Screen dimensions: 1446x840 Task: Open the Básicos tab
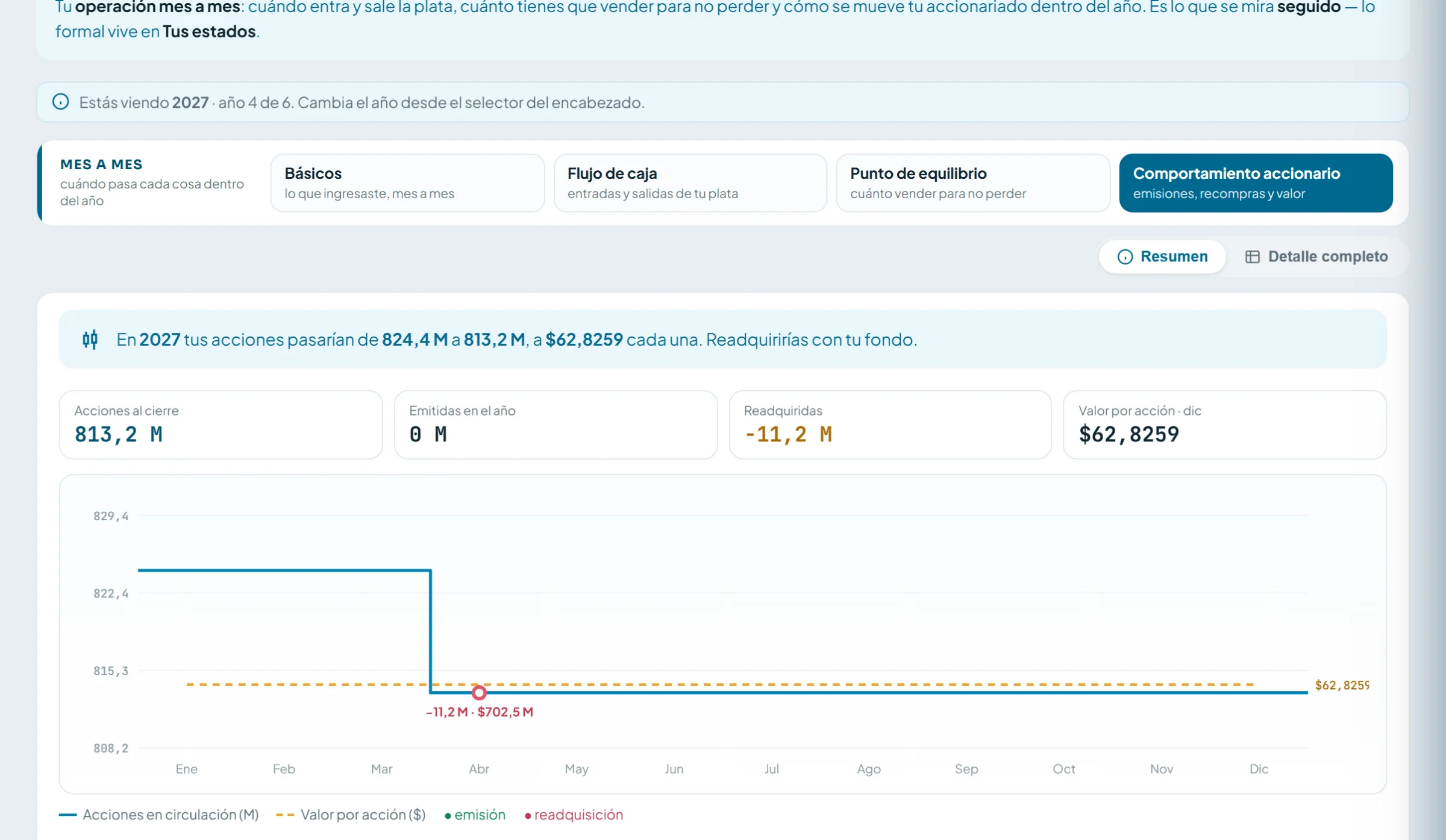pyautogui.click(x=407, y=182)
